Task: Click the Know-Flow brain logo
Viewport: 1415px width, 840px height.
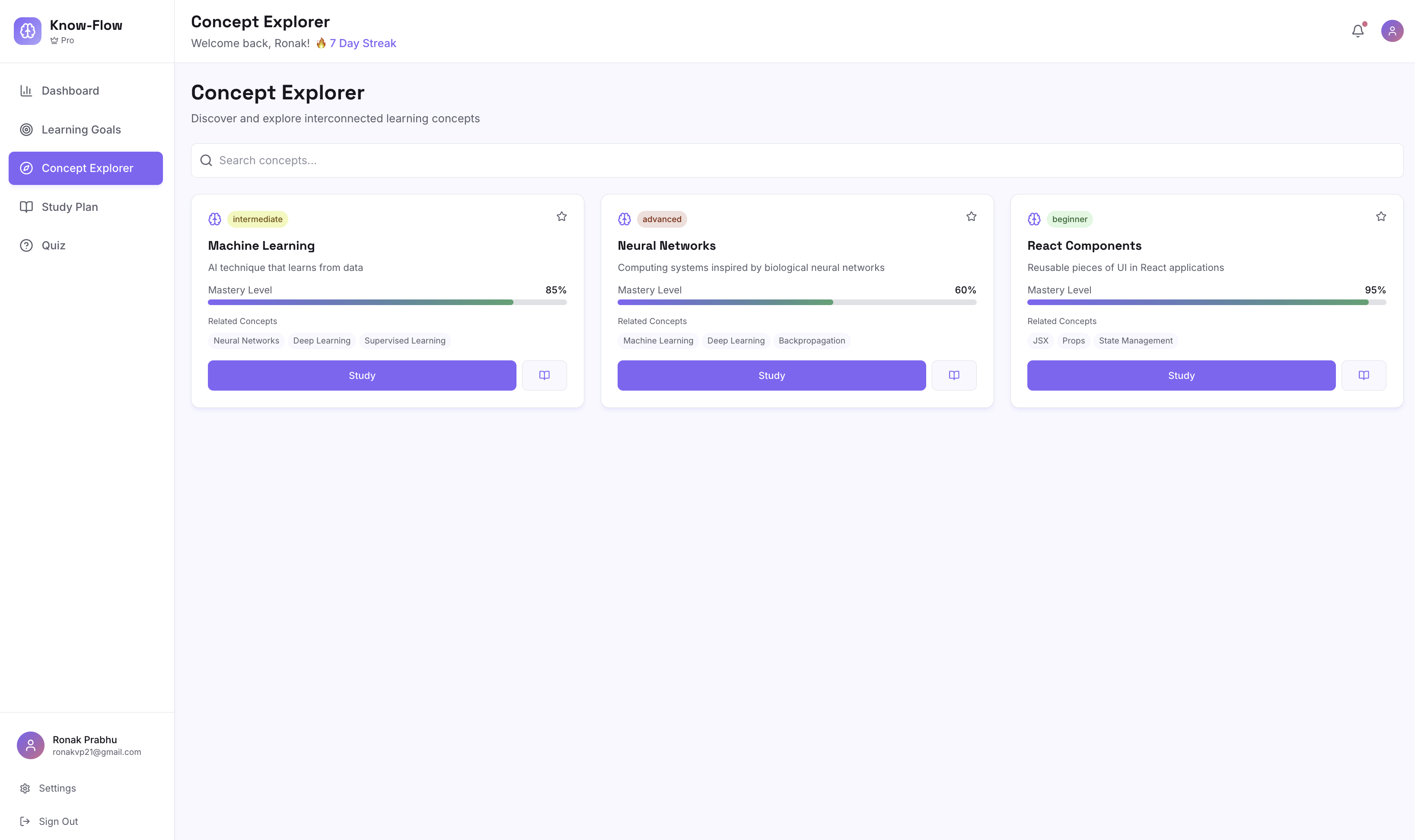Action: point(27,31)
